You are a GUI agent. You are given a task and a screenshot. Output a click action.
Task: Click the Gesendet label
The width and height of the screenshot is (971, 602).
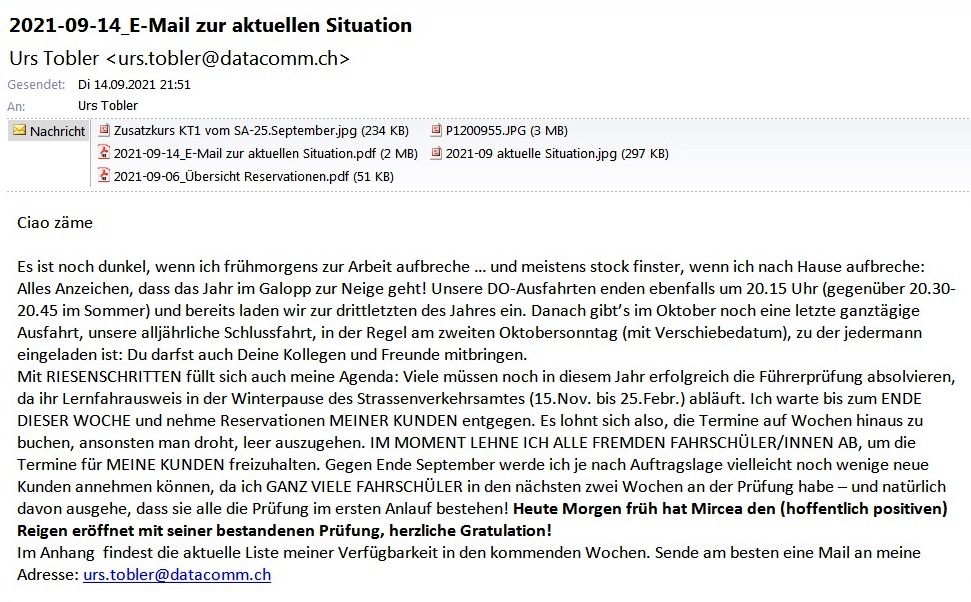click(36, 85)
